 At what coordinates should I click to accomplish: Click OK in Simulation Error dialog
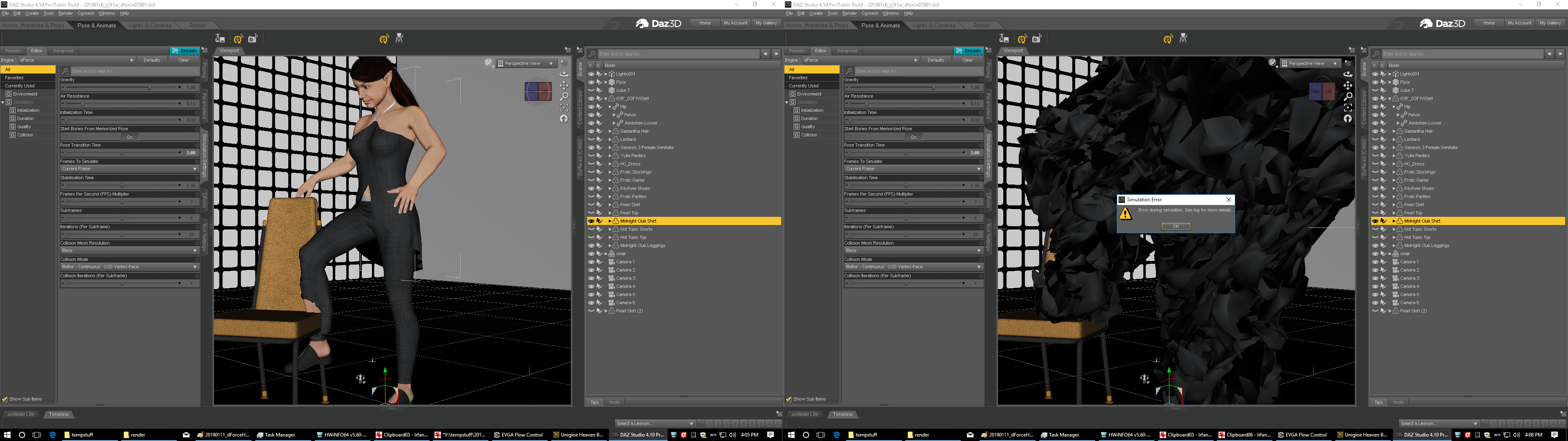(1176, 226)
